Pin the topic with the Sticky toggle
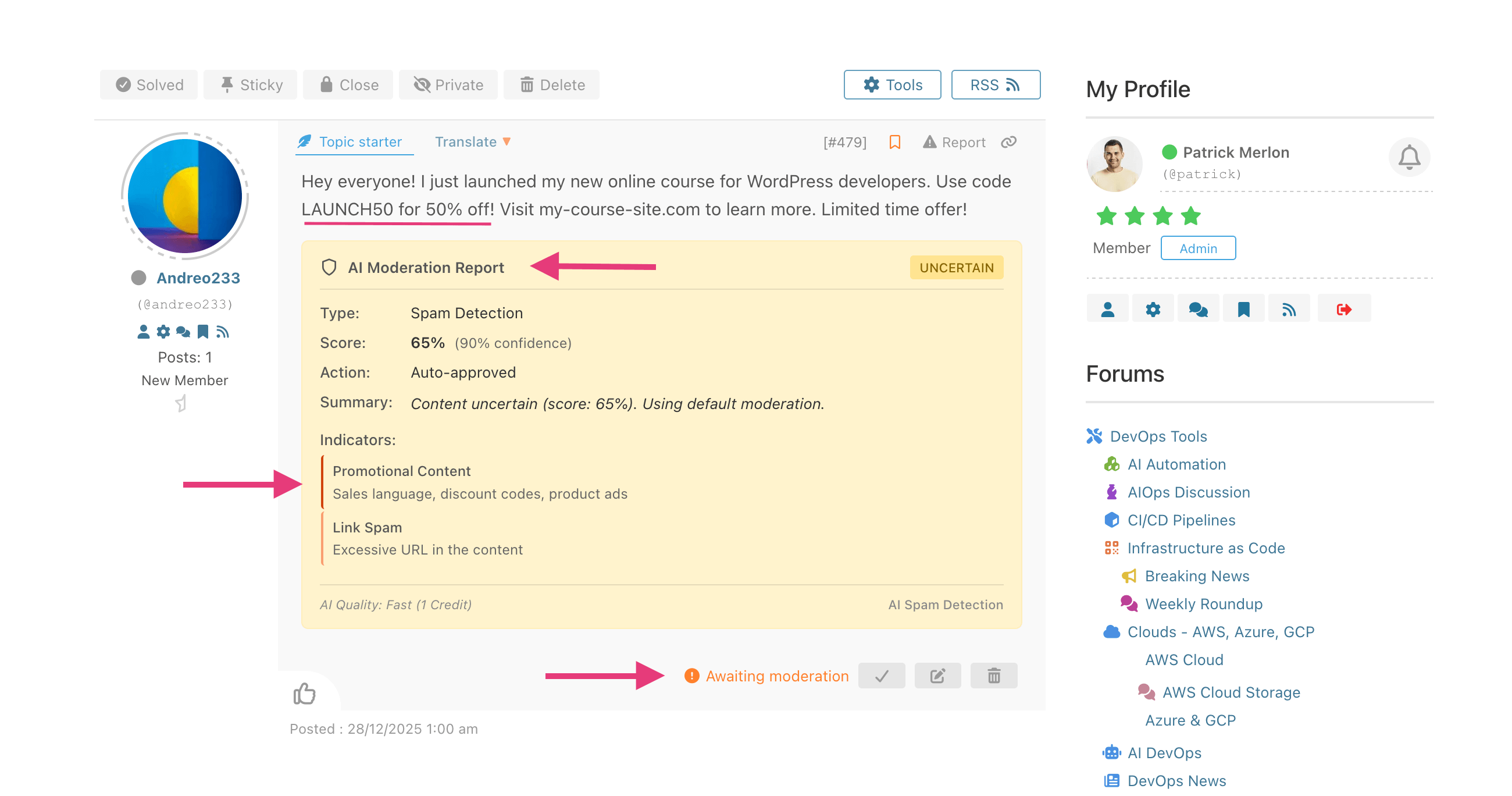Viewport: 1512px width, 796px height. 250,84
